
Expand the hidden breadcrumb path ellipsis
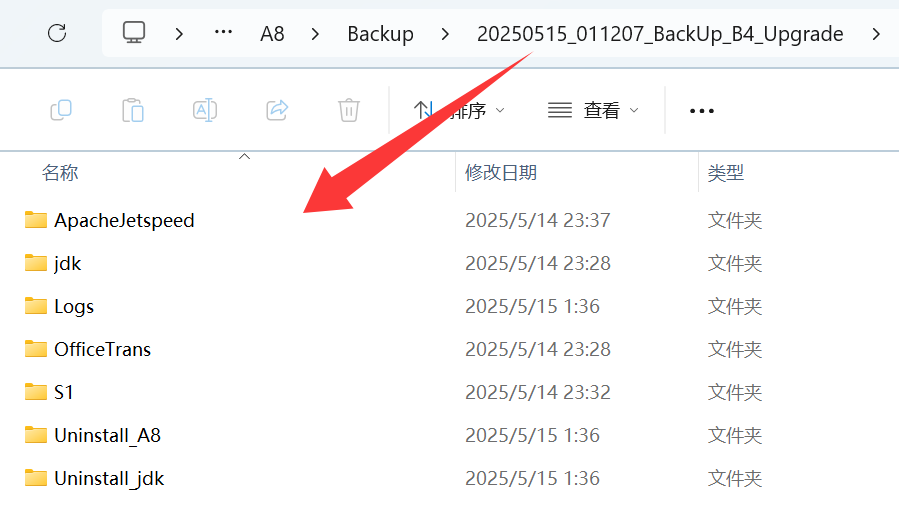[x=223, y=33]
